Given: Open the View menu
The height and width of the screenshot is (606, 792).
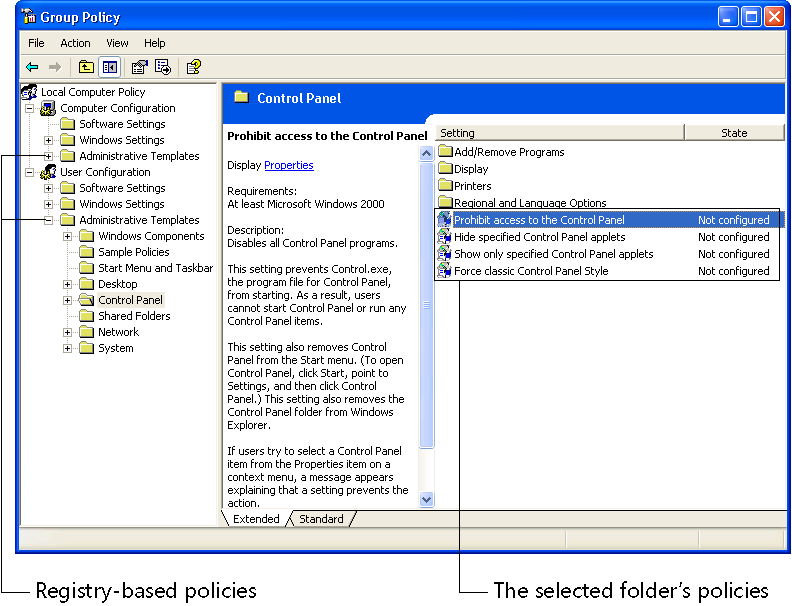Looking at the screenshot, I should [x=118, y=43].
